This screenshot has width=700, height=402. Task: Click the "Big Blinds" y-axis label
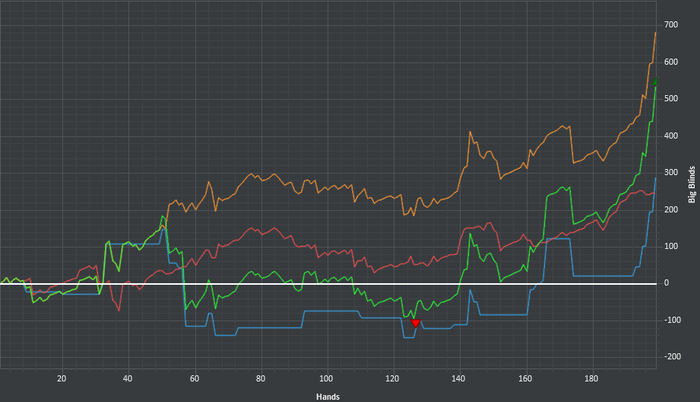[692, 184]
